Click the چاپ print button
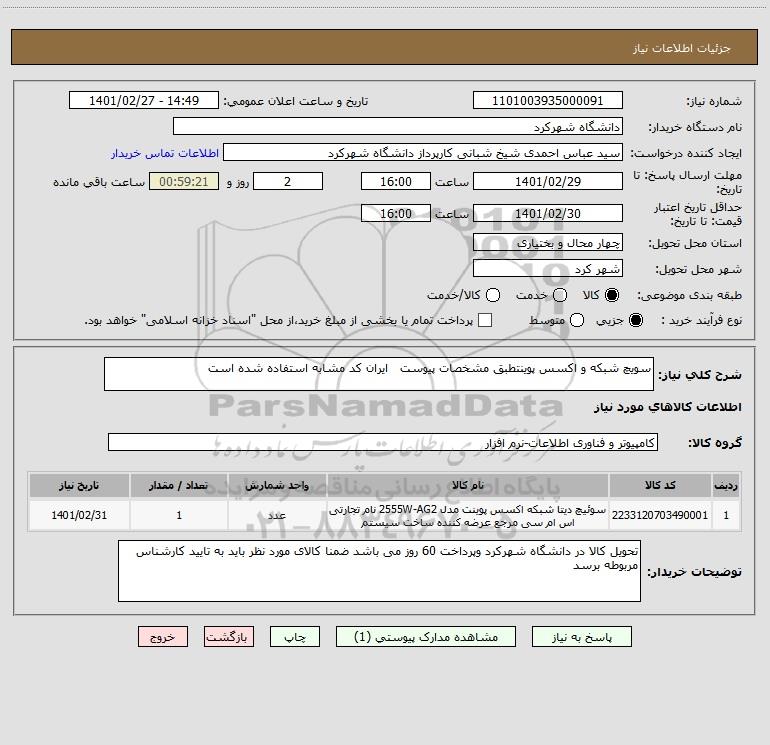 (295, 637)
